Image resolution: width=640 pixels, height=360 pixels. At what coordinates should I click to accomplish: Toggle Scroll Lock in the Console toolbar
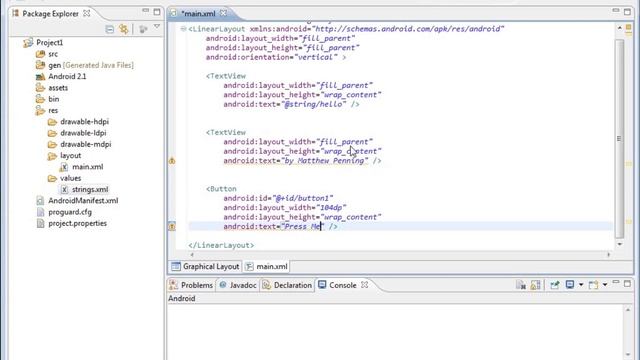point(536,285)
